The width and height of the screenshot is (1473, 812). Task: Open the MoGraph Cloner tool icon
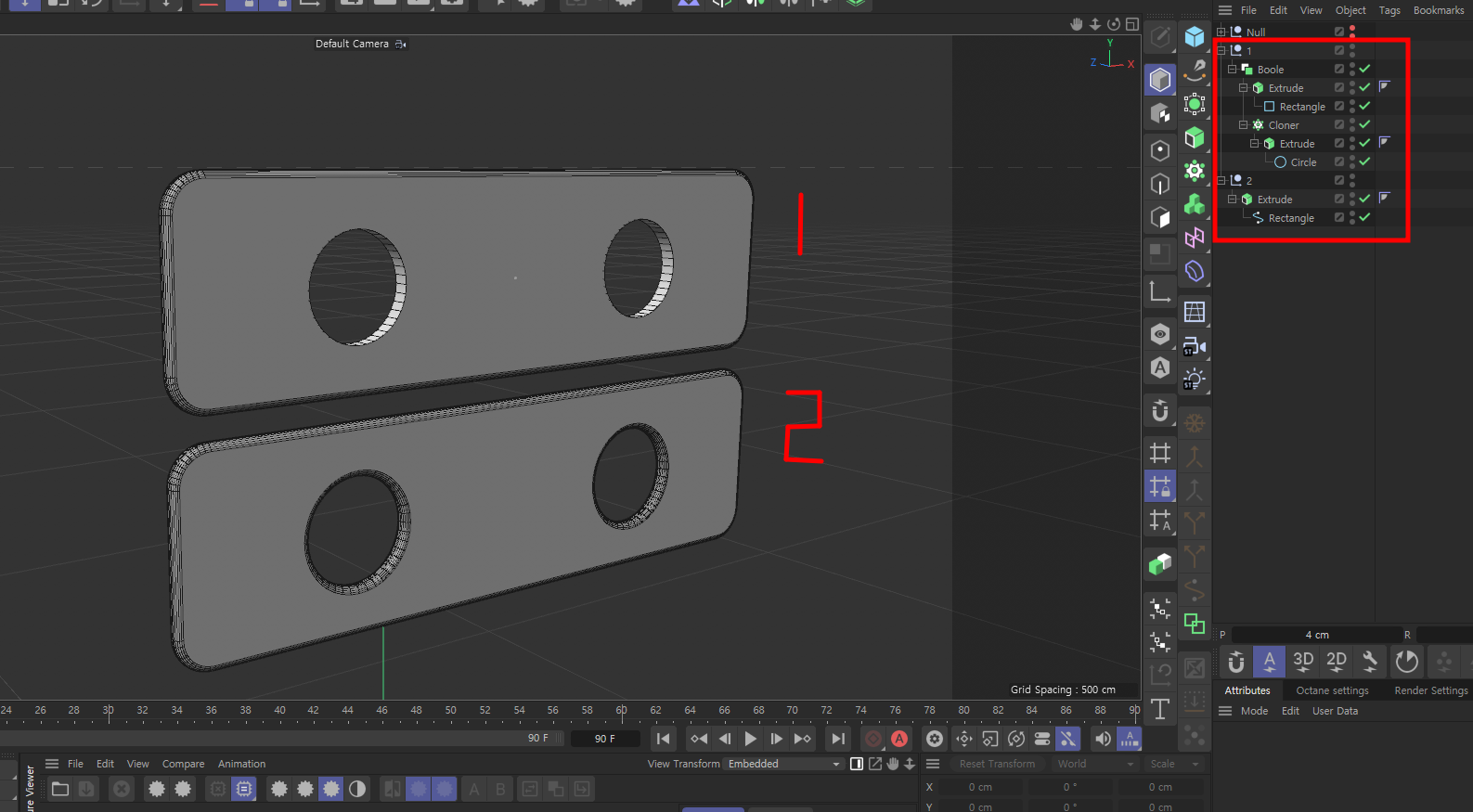[x=1195, y=171]
